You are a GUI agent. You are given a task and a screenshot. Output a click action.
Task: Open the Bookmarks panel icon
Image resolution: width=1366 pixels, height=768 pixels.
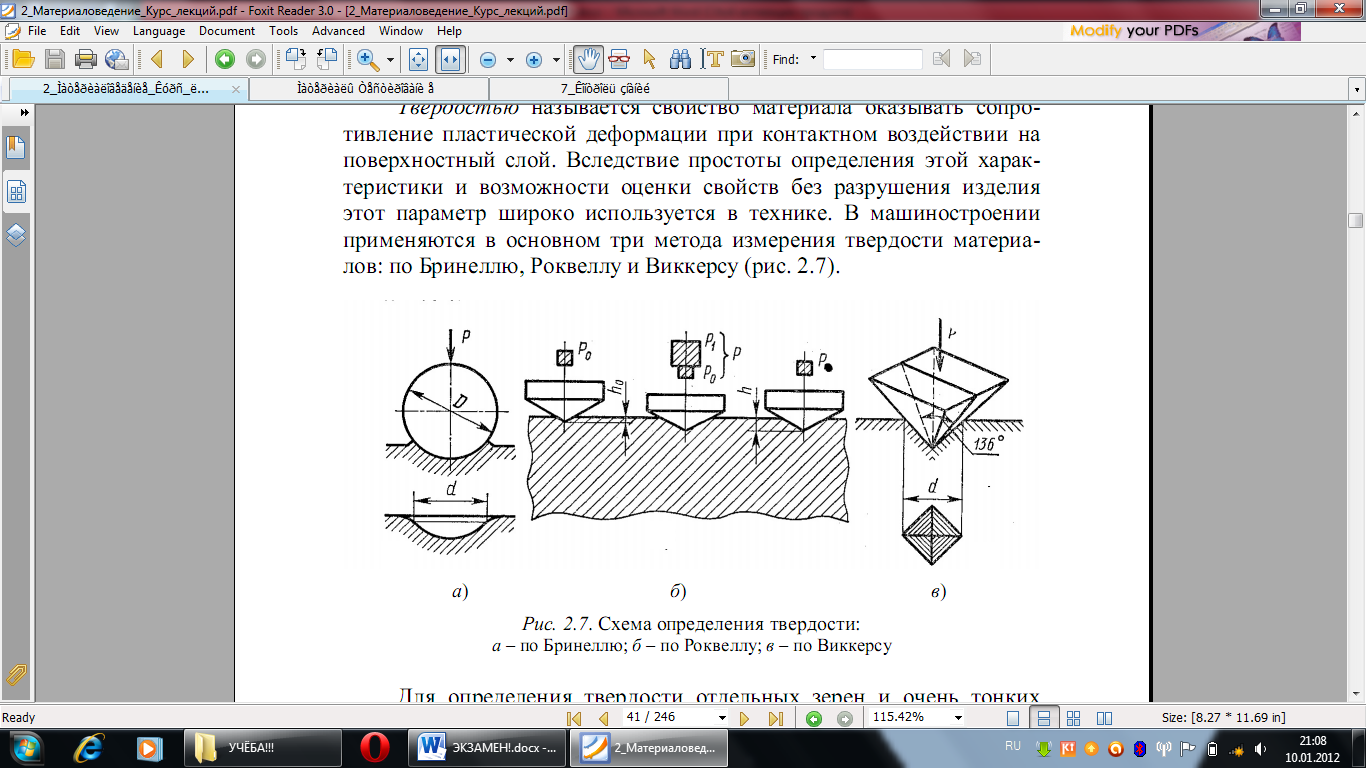coord(16,148)
